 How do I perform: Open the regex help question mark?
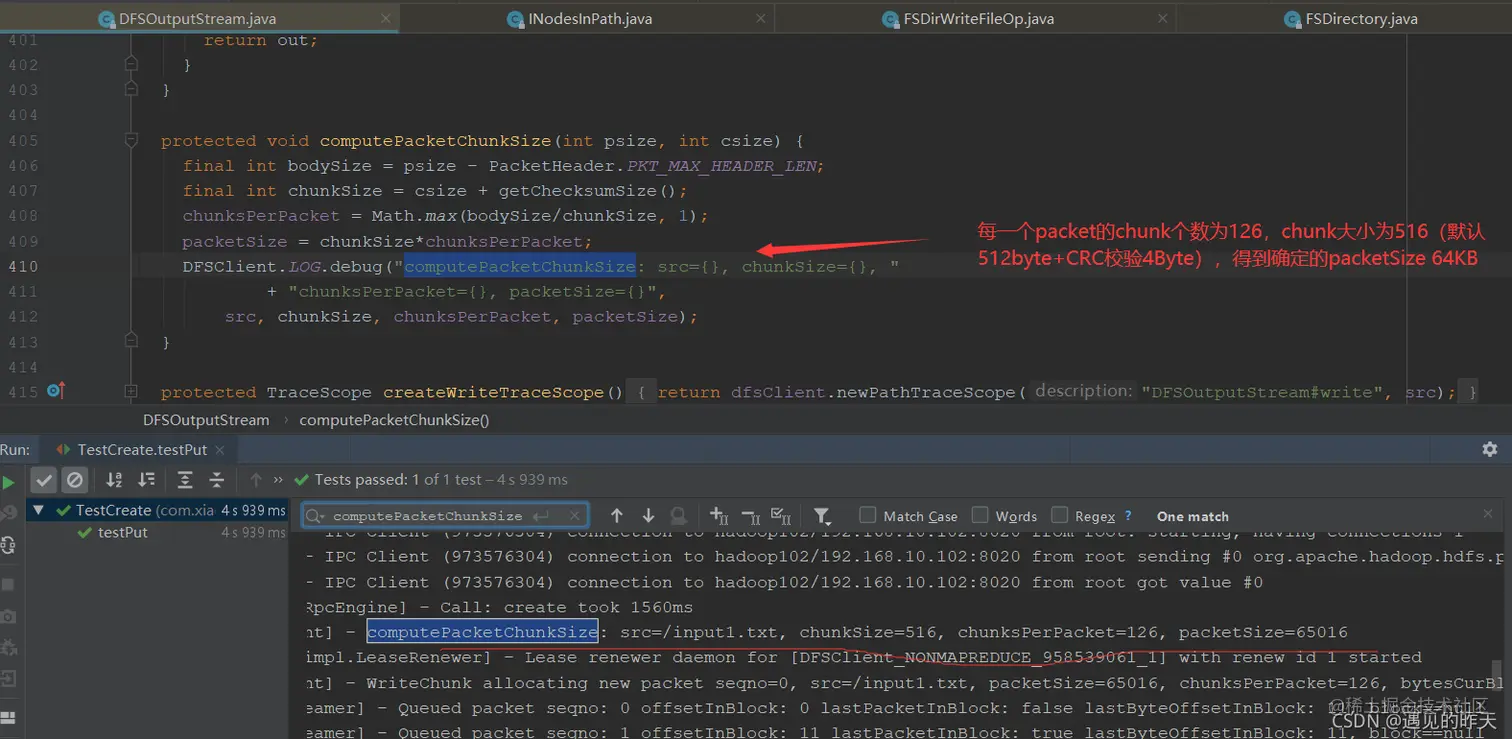coord(1129,516)
